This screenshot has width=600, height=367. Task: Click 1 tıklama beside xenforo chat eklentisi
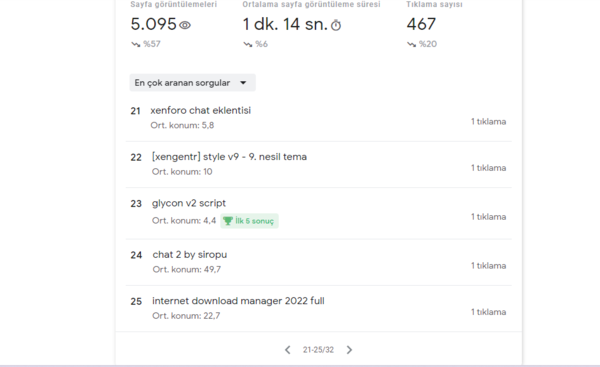tap(488, 122)
